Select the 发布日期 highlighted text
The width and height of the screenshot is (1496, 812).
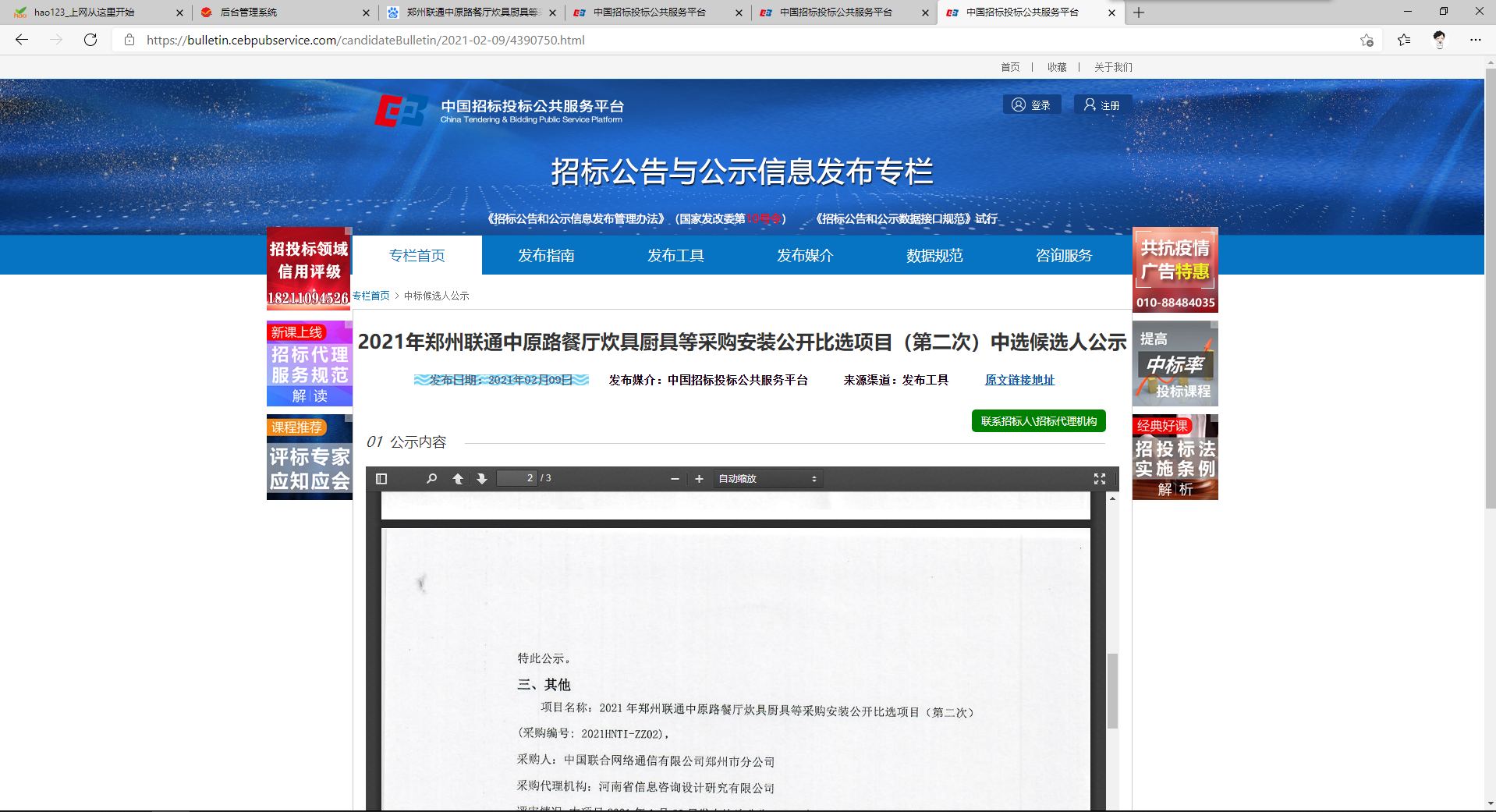(501, 380)
